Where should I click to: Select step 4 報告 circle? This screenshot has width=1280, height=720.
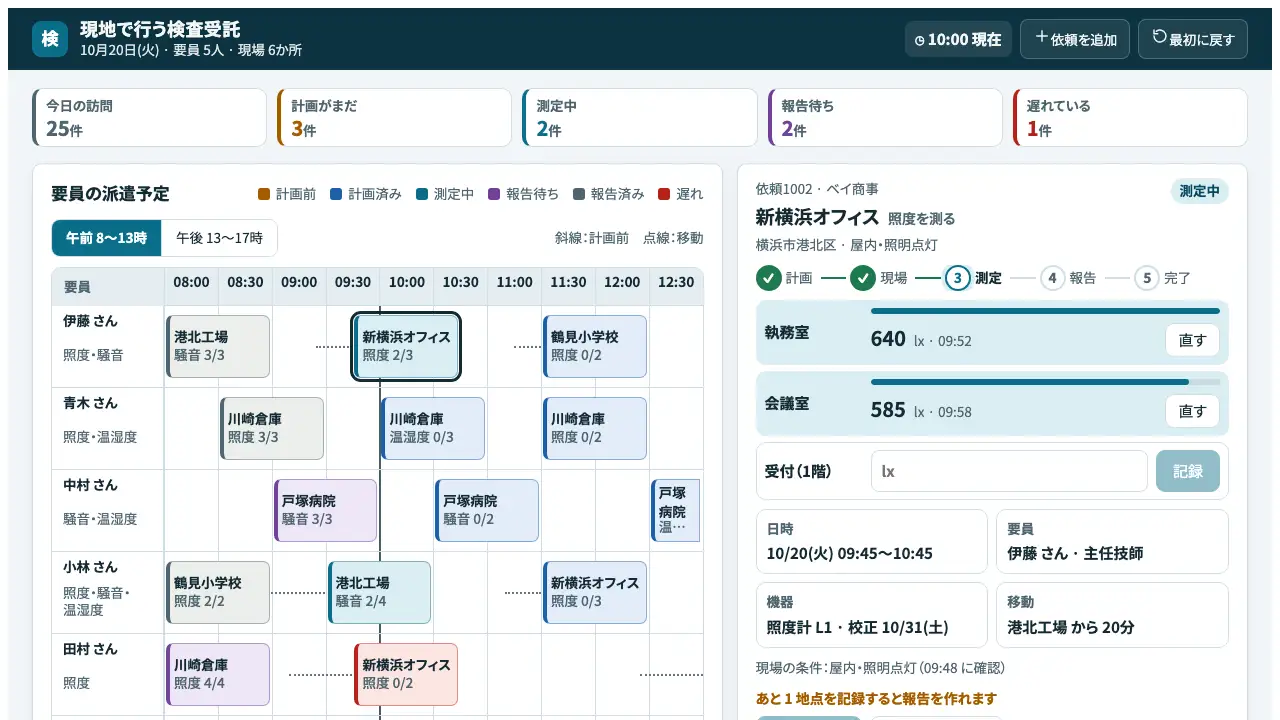[x=1052, y=278]
